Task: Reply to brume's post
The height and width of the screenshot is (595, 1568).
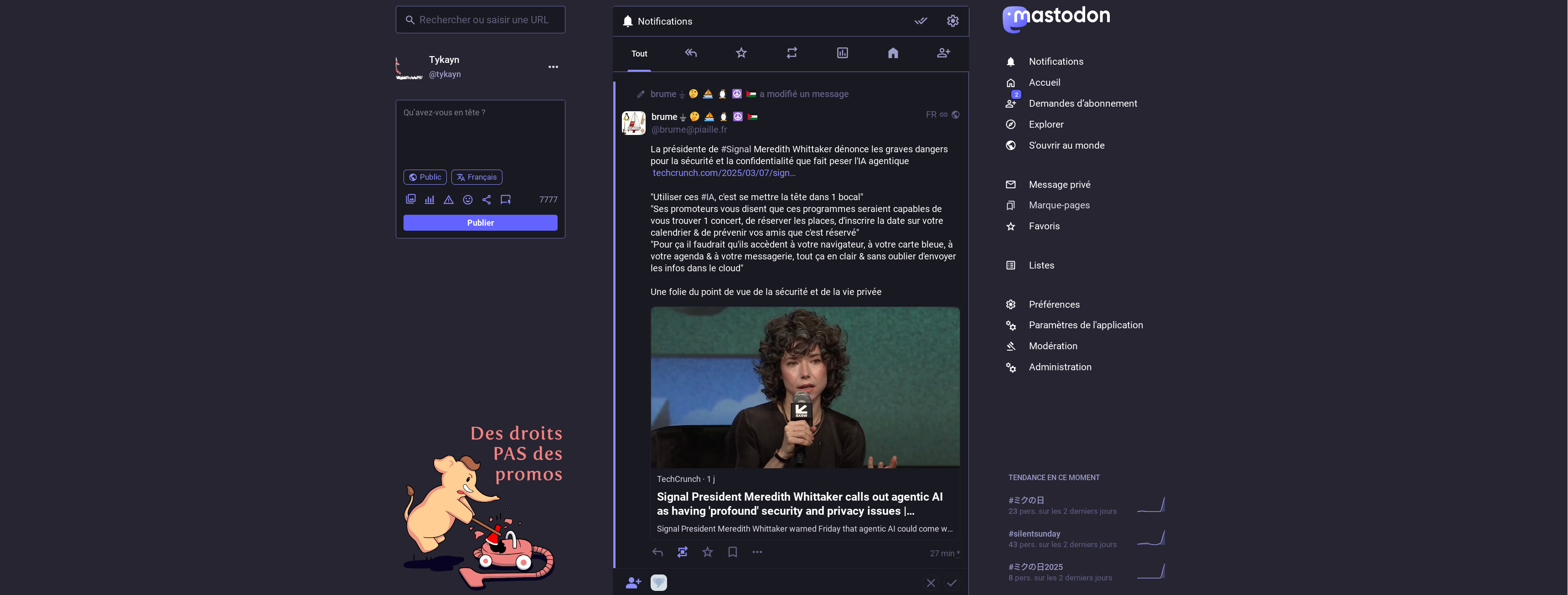Action: 657,553
